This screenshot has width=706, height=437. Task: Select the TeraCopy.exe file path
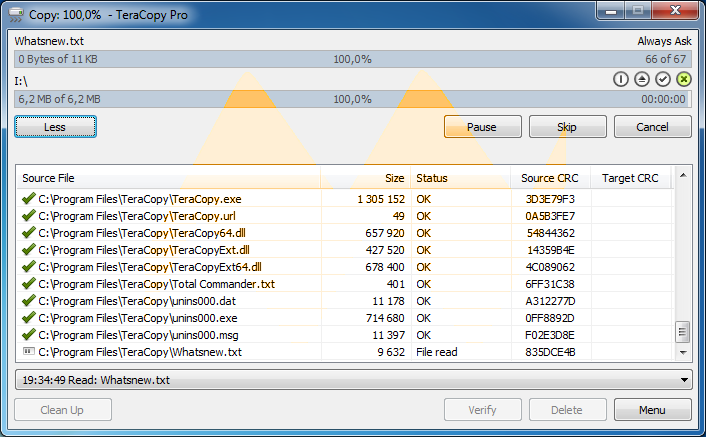pos(140,199)
